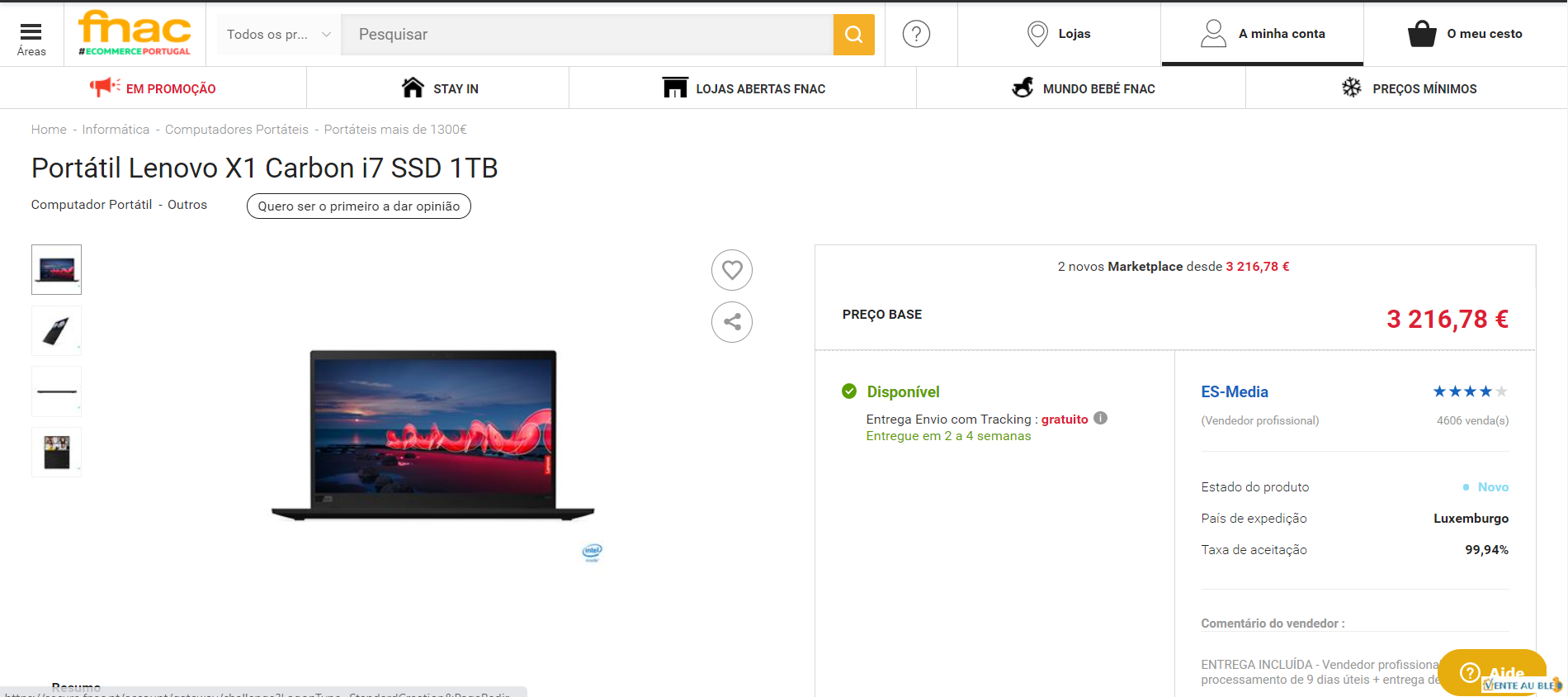
Task: Click the house icon beside Stay In
Action: coord(413,87)
